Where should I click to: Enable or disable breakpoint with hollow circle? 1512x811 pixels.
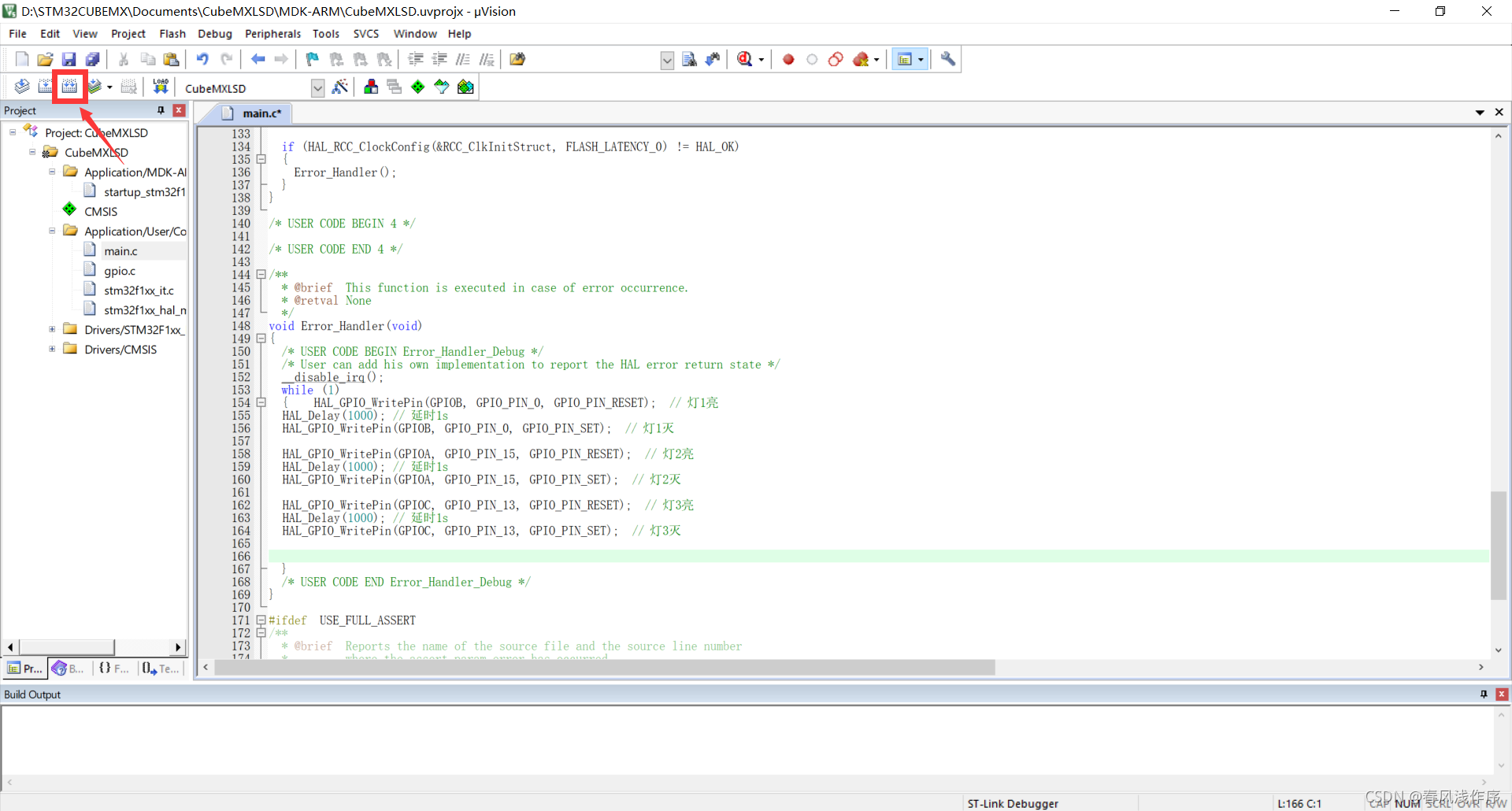(x=812, y=59)
